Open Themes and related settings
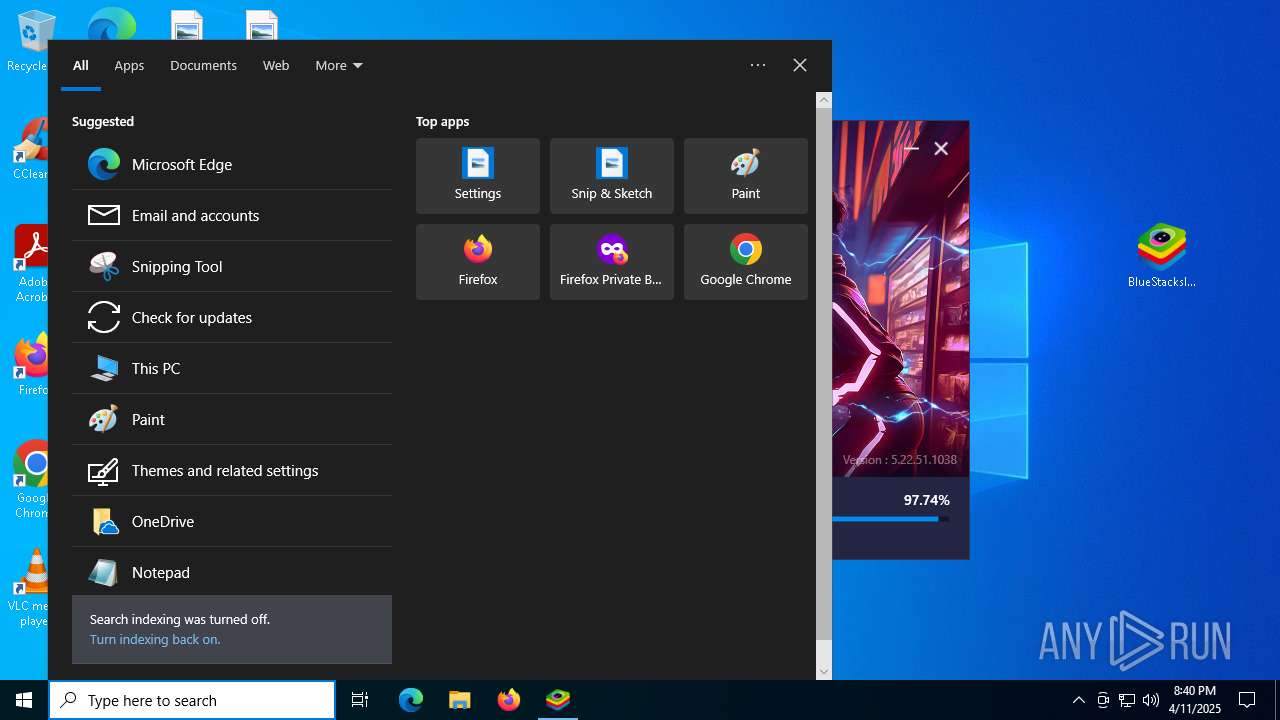 coord(232,470)
